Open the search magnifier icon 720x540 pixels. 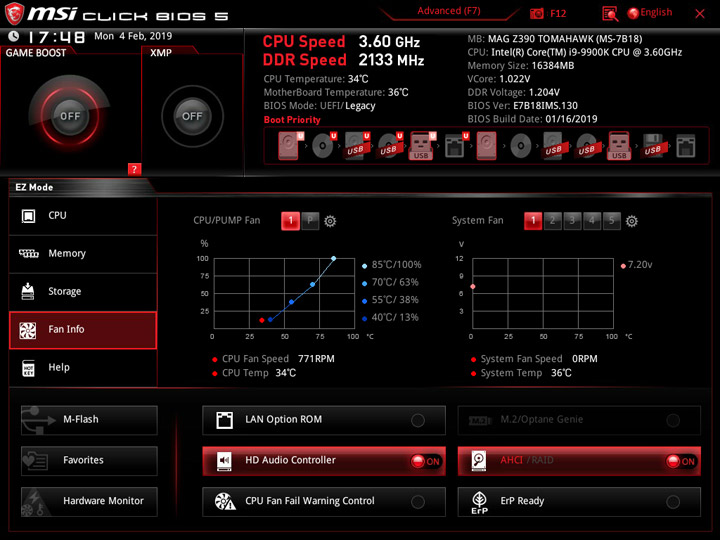[610, 14]
